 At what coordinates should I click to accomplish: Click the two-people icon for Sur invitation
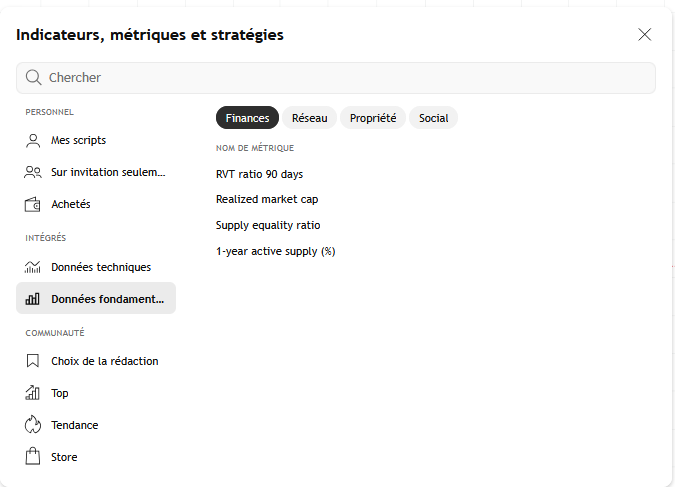tap(33, 172)
